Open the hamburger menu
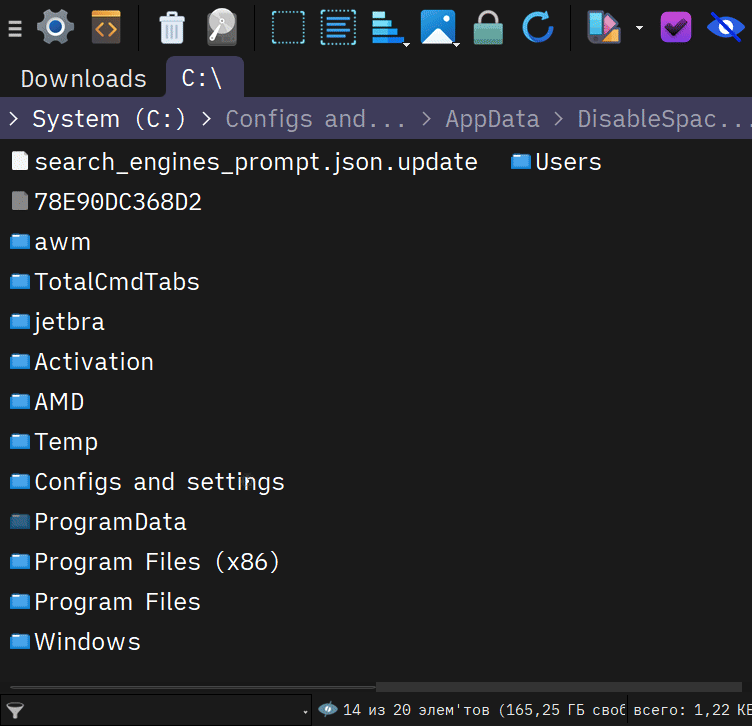Image resolution: width=752 pixels, height=726 pixels. coord(14,28)
